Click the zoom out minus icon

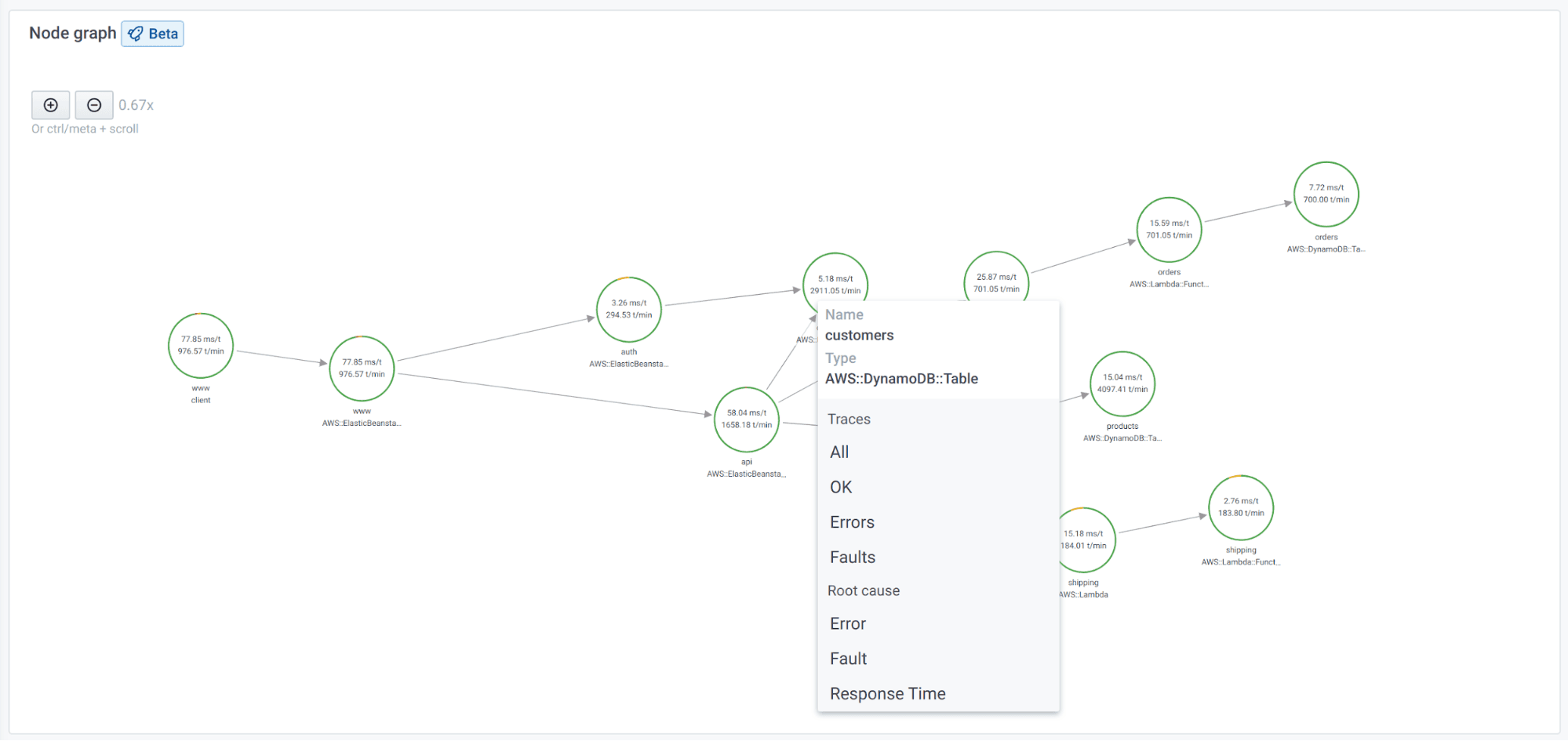tap(94, 105)
